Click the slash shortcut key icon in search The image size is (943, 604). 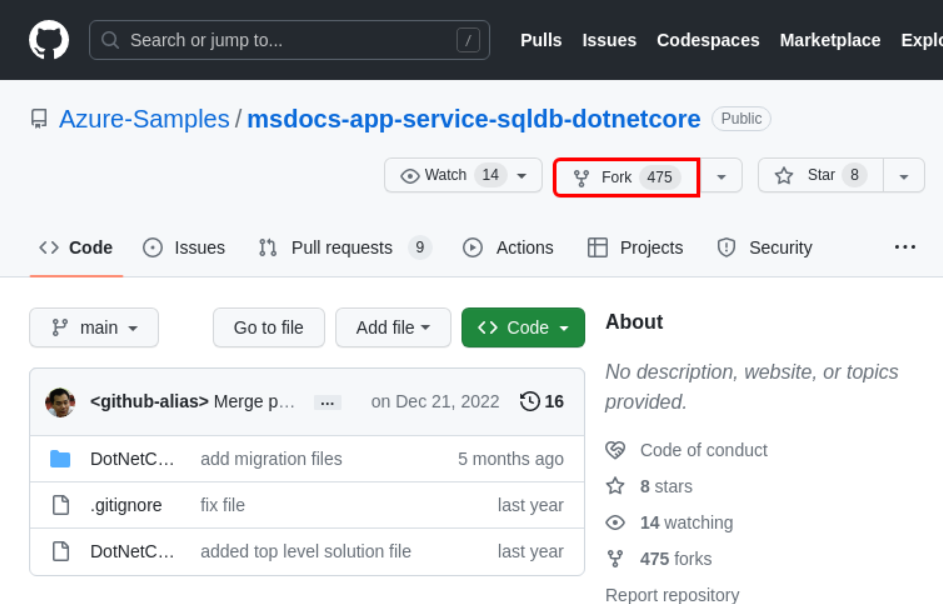(x=468, y=40)
